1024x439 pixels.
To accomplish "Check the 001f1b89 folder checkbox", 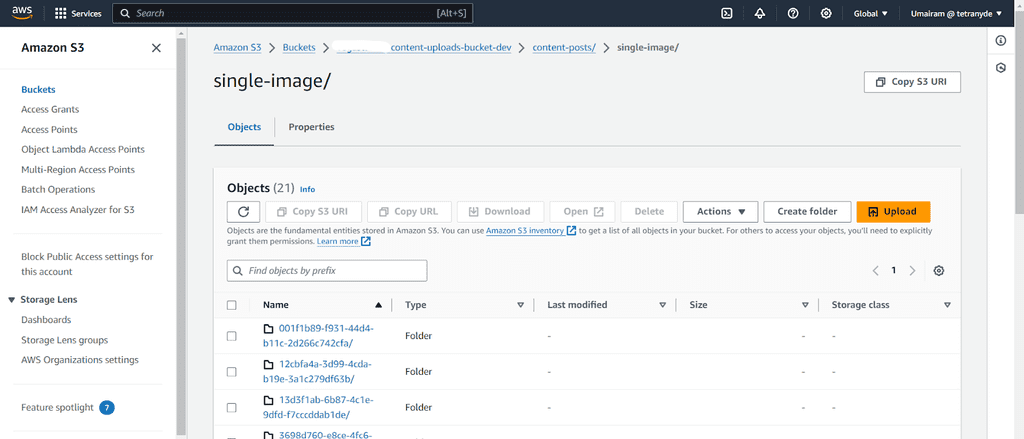I will [232, 336].
